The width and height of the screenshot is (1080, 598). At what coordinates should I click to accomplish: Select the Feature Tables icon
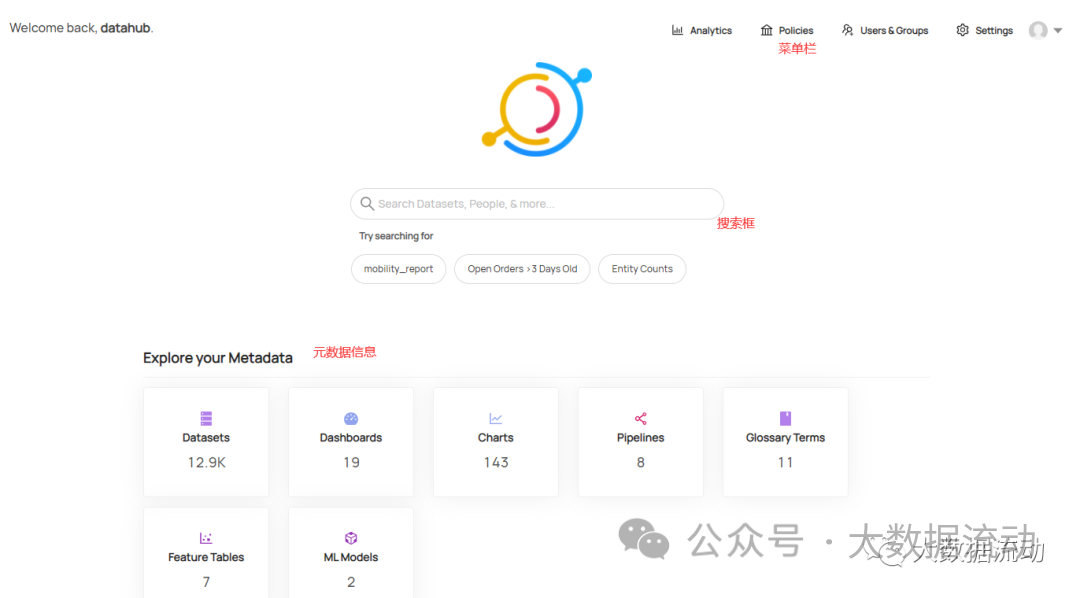point(205,536)
